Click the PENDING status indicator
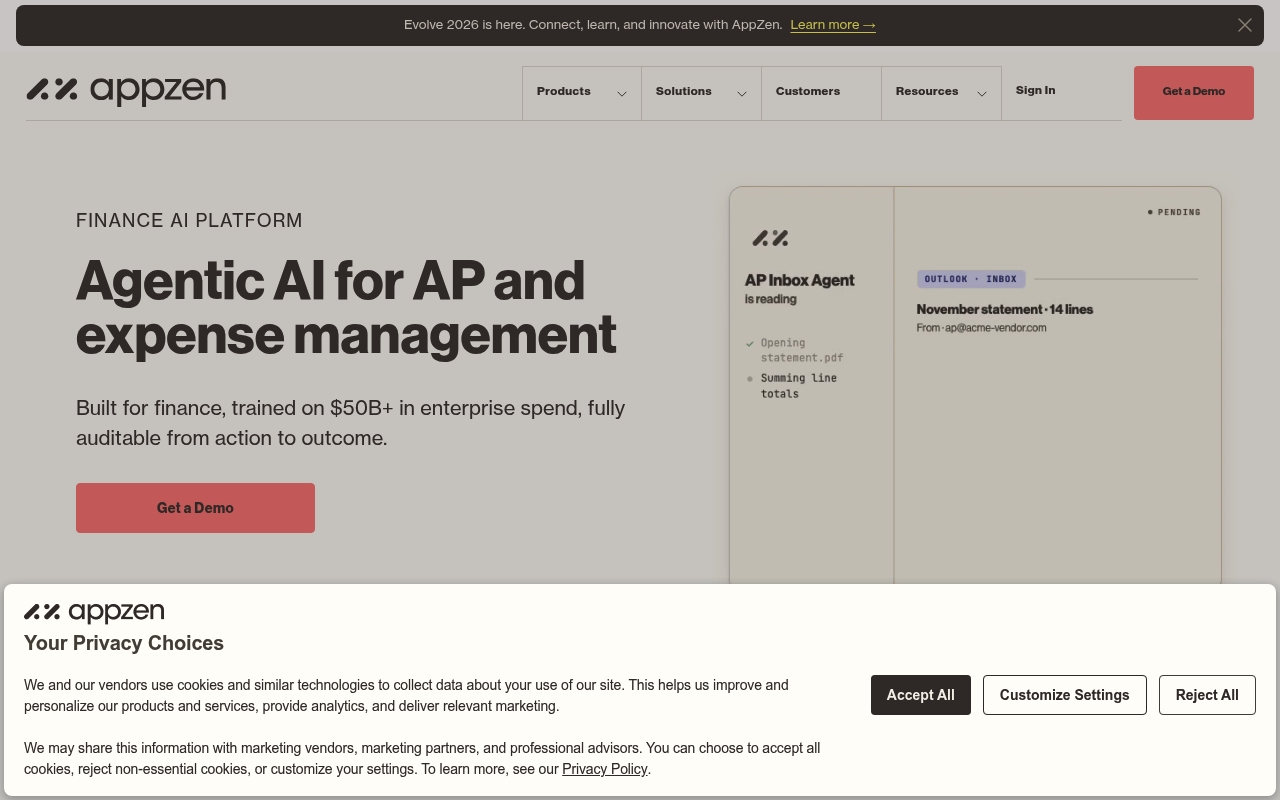The image size is (1280, 800). pyautogui.click(x=1174, y=212)
